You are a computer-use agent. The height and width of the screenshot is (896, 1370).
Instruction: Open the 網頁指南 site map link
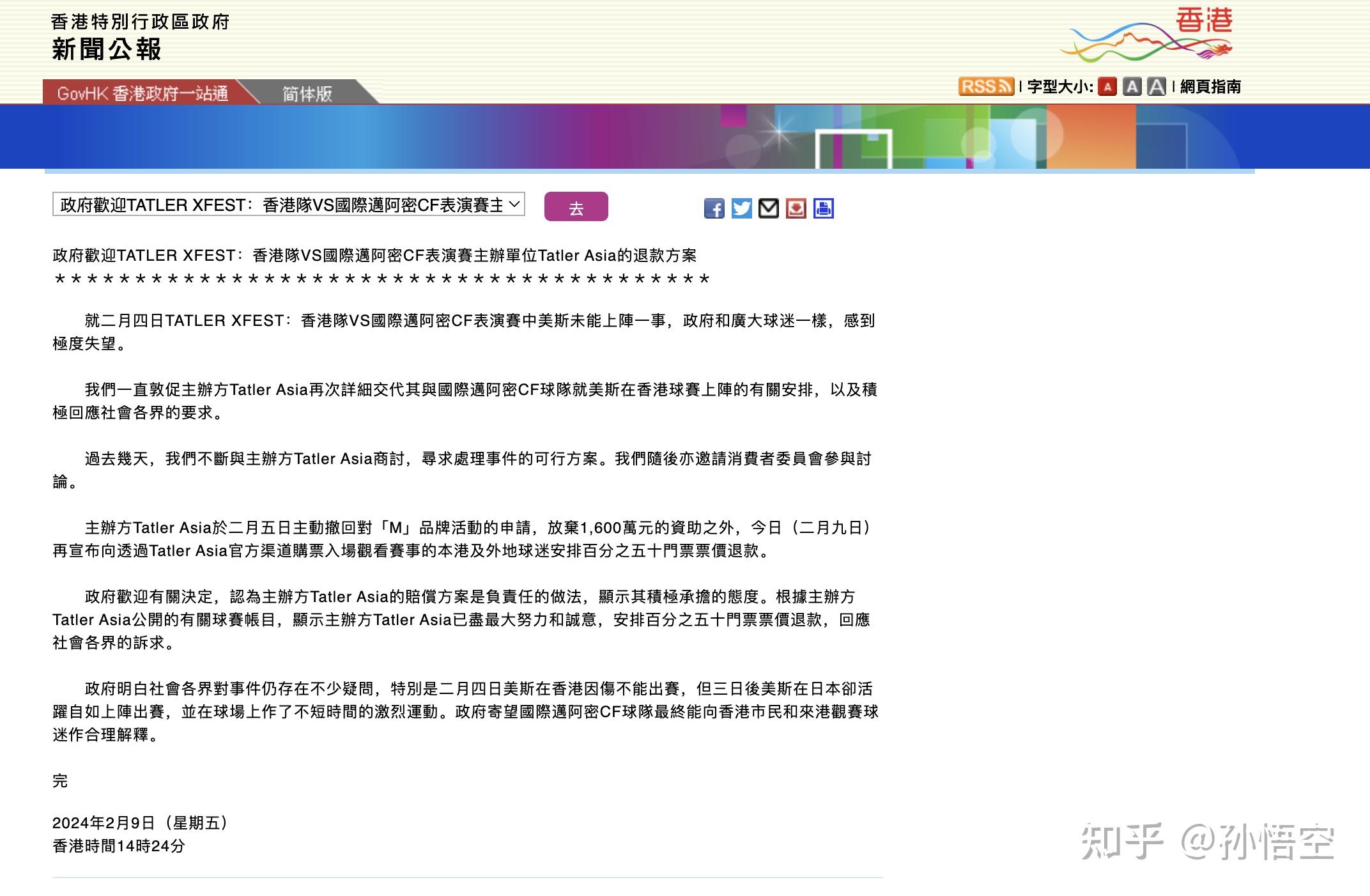(x=1211, y=87)
